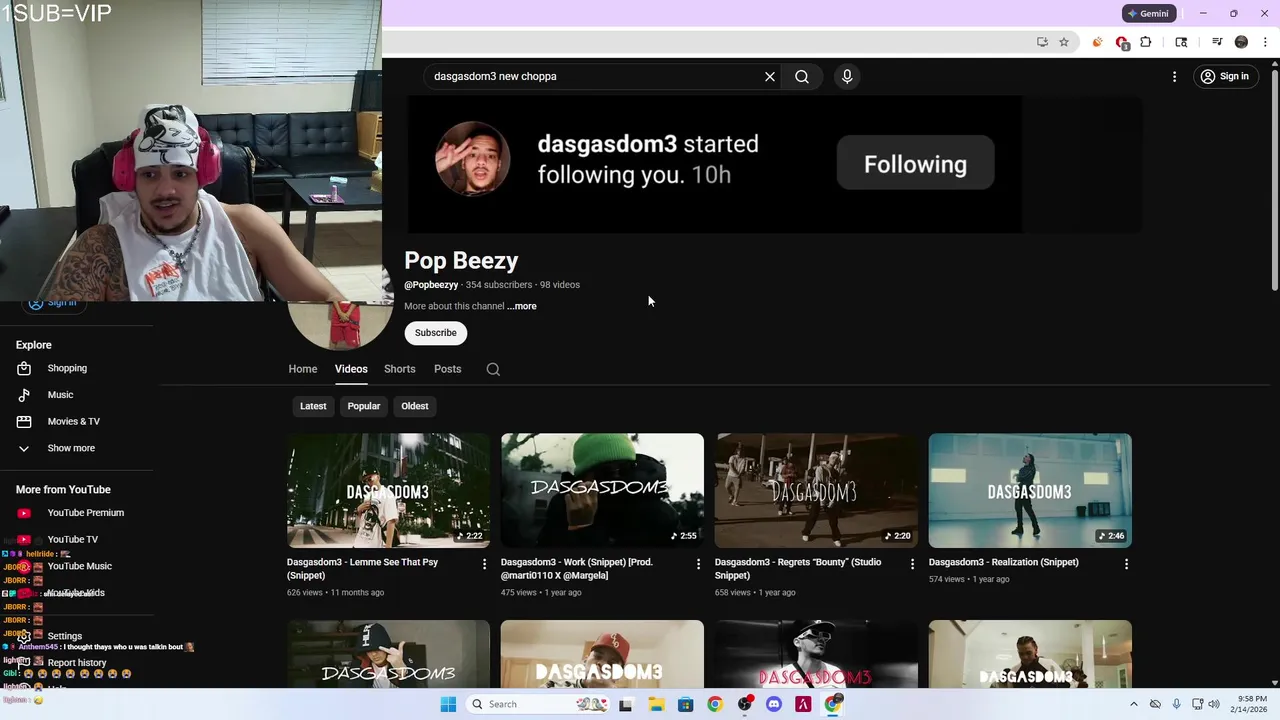Open File Explorer from the taskbar
1280x720 pixels.
point(656,704)
